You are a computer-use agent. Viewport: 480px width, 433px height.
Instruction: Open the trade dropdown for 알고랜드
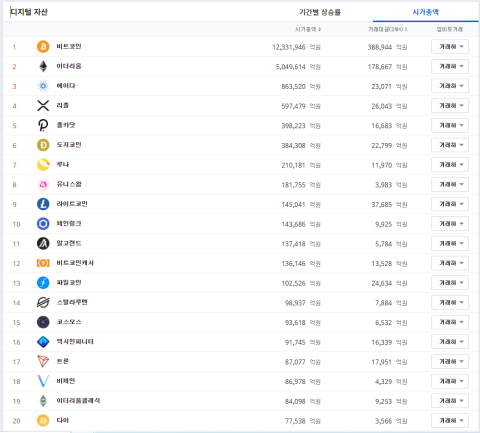[x=450, y=244]
